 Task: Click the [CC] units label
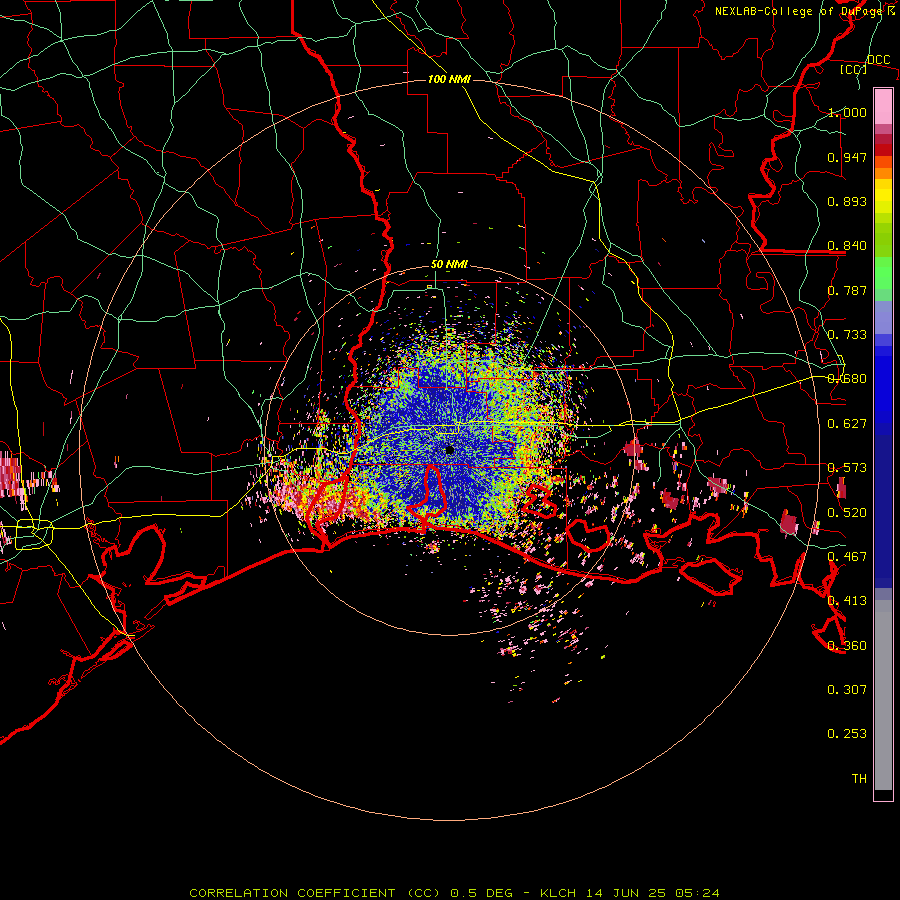pyautogui.click(x=853, y=69)
